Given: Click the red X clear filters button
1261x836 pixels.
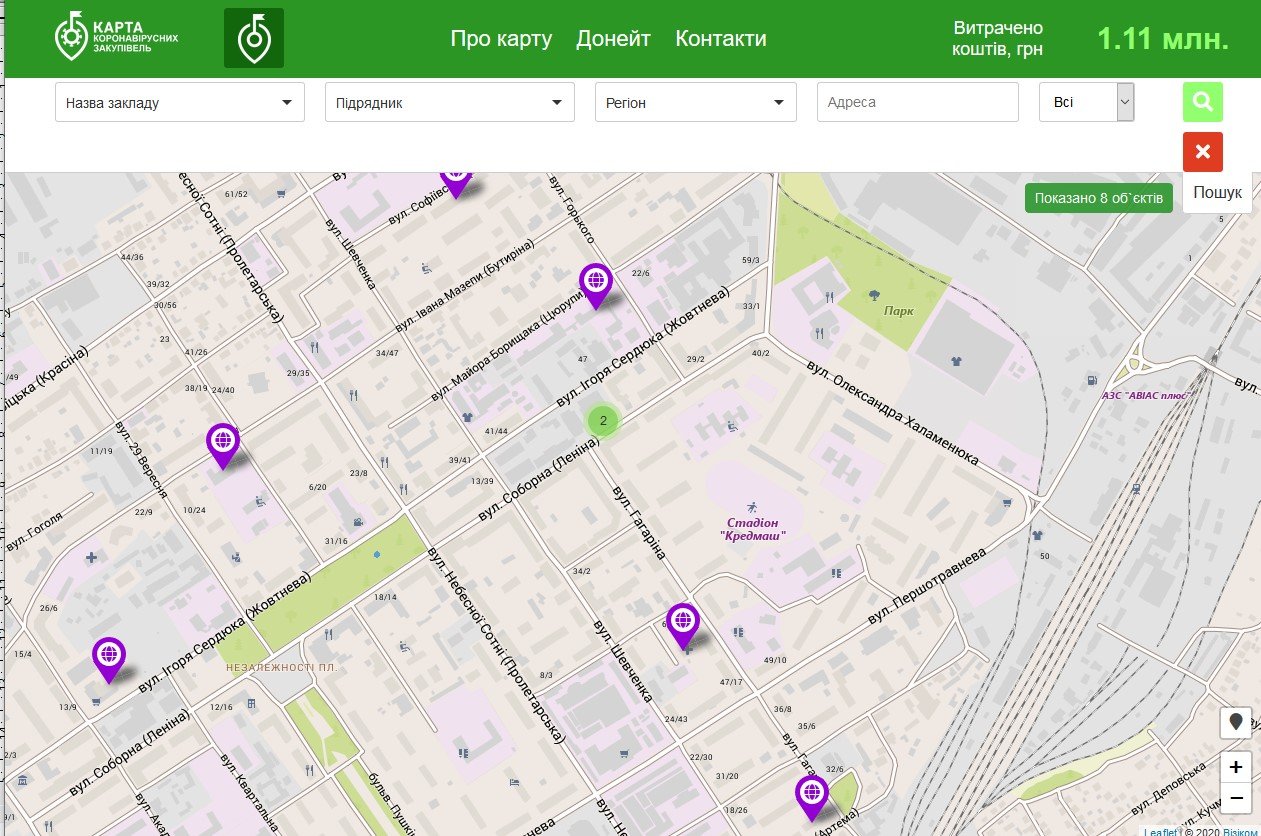Looking at the screenshot, I should [1202, 152].
